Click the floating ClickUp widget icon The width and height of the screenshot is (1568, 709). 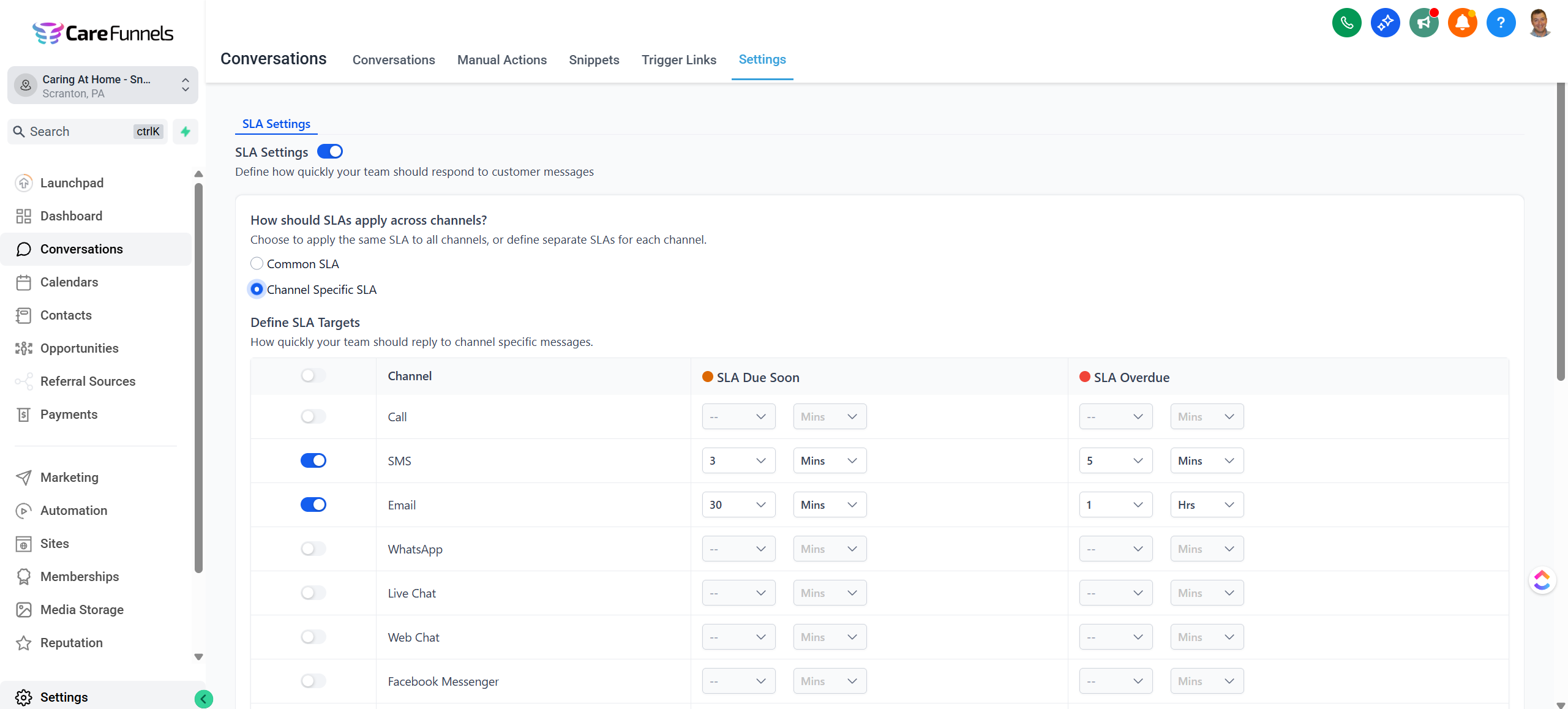click(1542, 580)
